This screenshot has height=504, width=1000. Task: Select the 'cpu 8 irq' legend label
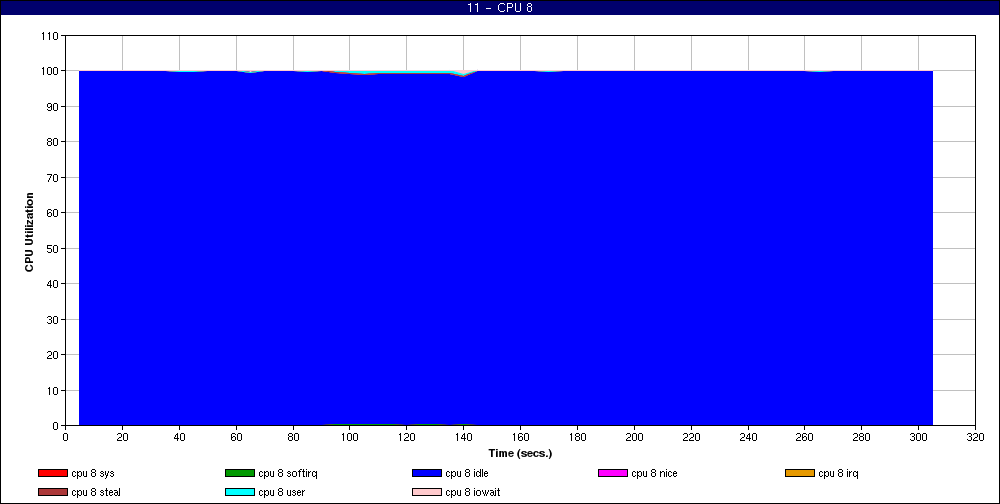click(839, 473)
